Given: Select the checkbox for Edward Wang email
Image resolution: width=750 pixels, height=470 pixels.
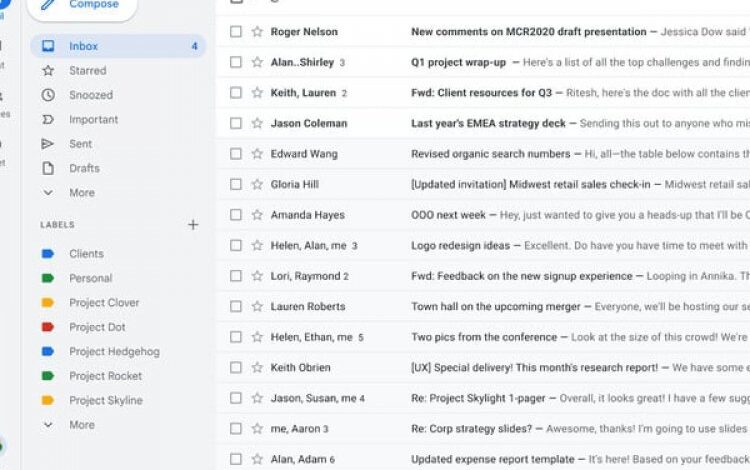Looking at the screenshot, I should pos(236,154).
